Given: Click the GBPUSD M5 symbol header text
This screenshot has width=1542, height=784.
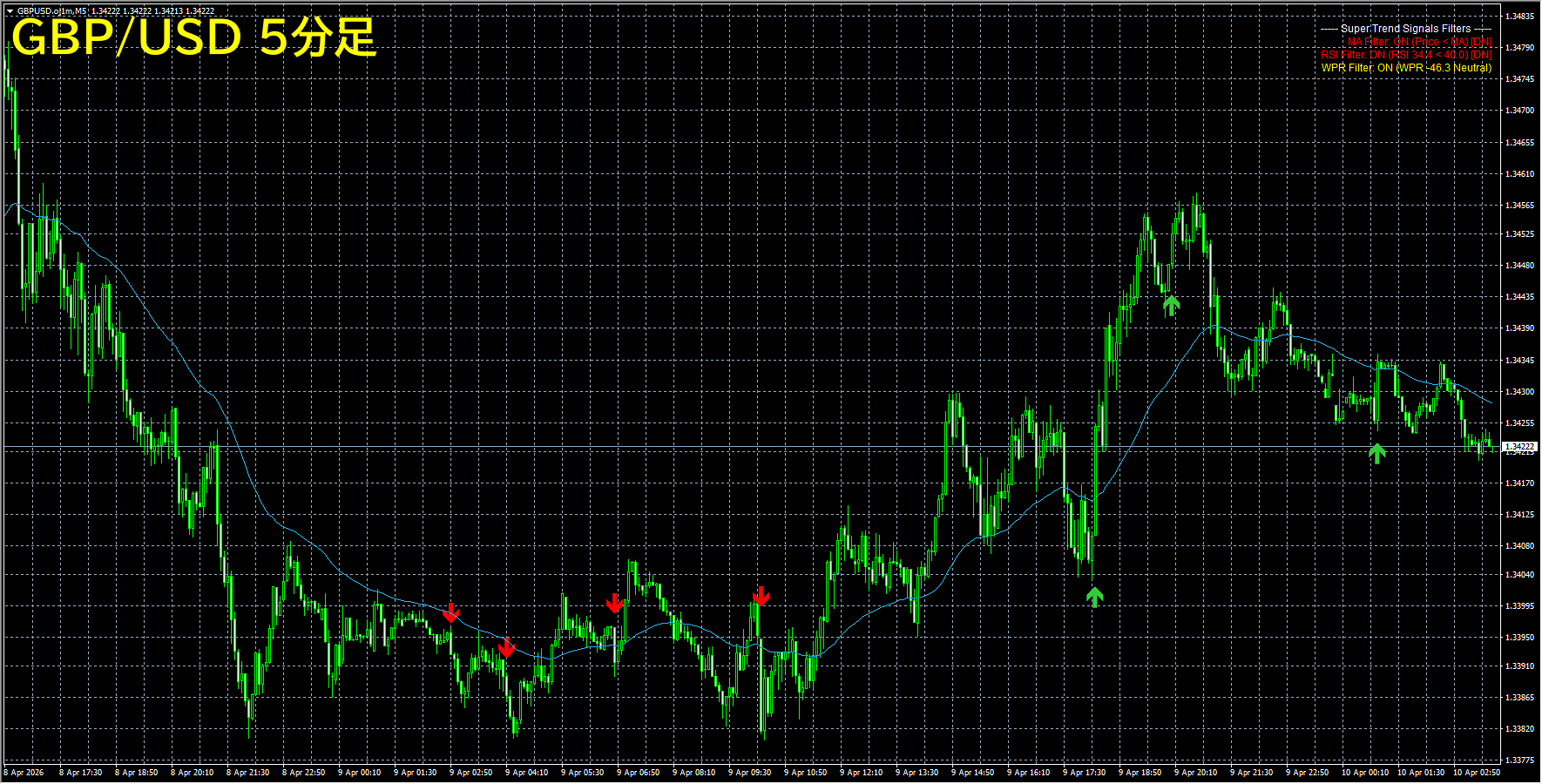Looking at the screenshot, I should click(x=52, y=11).
